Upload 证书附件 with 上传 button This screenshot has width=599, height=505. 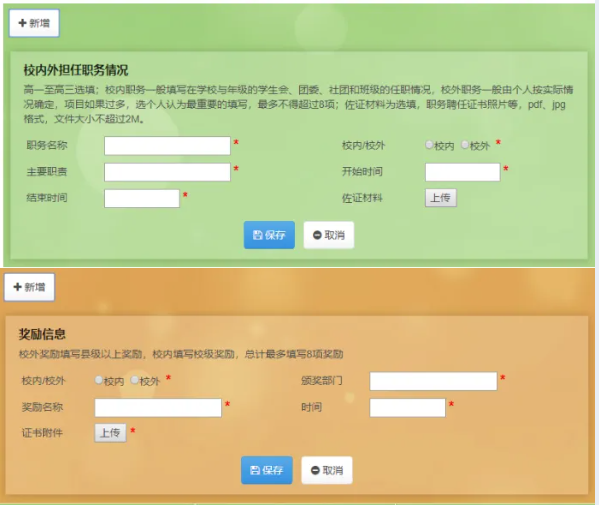point(110,433)
